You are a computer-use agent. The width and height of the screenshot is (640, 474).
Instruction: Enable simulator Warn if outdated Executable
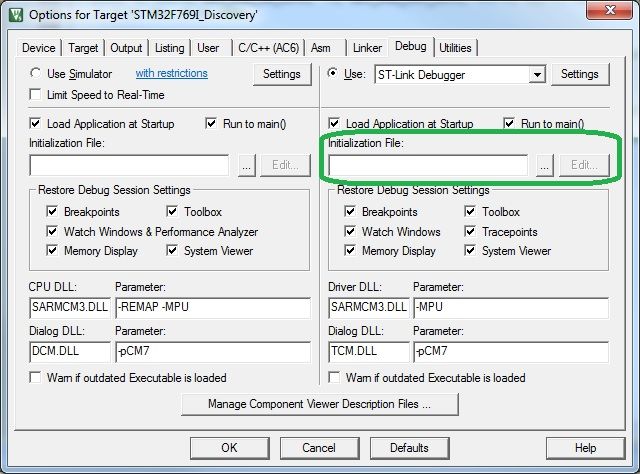tap(36, 377)
